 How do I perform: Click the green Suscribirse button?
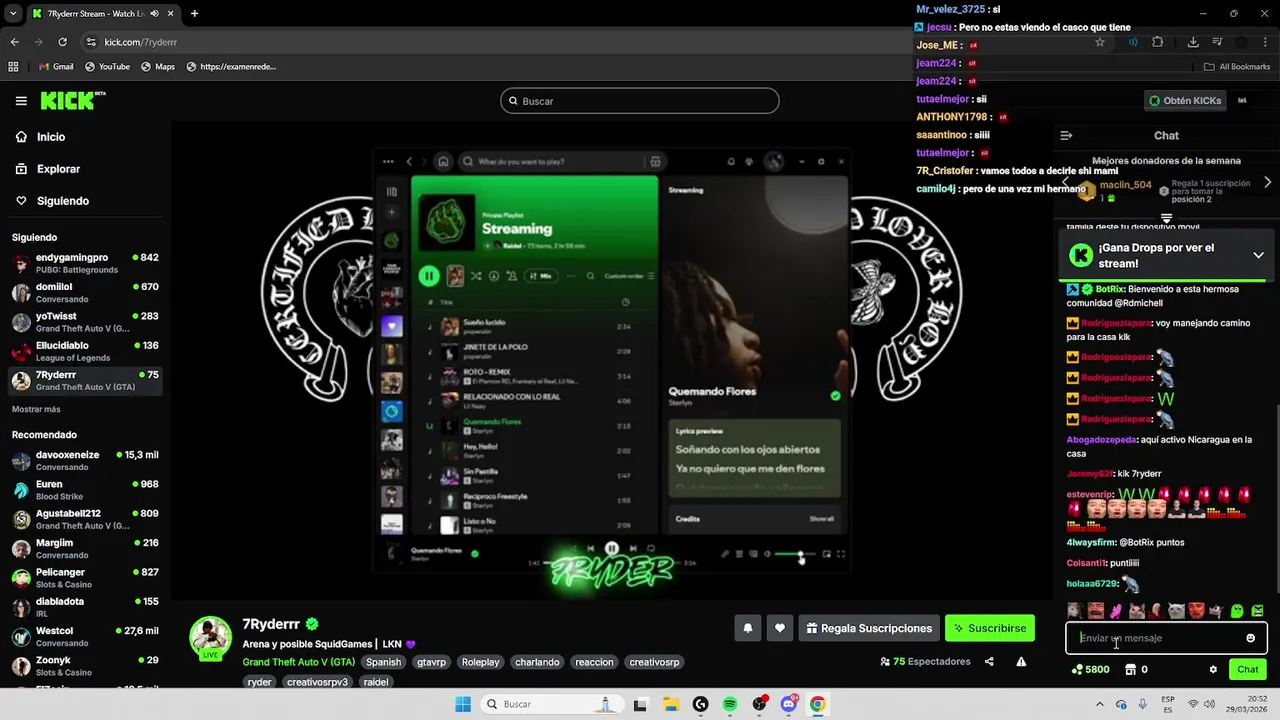[990, 628]
